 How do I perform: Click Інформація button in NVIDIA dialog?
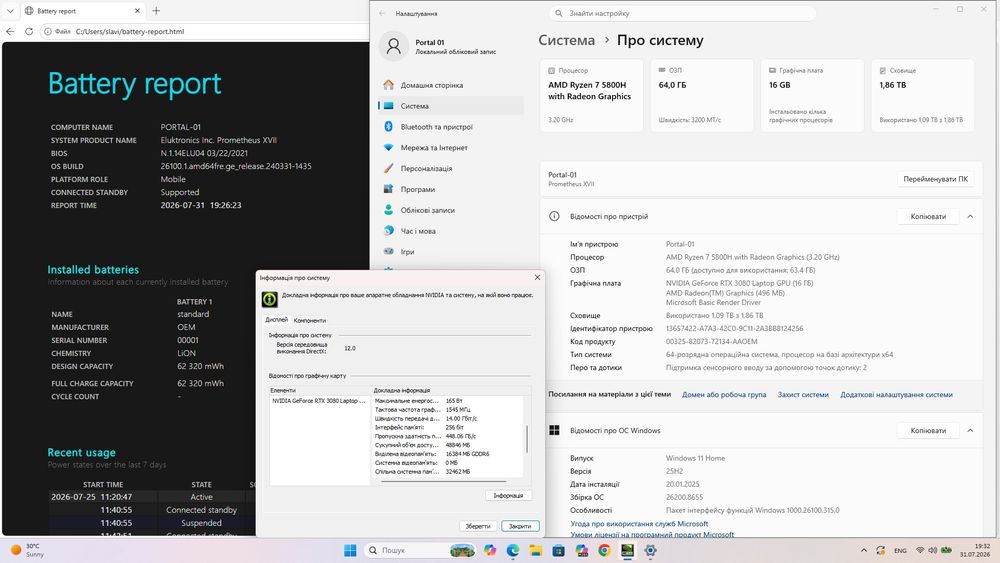508,495
